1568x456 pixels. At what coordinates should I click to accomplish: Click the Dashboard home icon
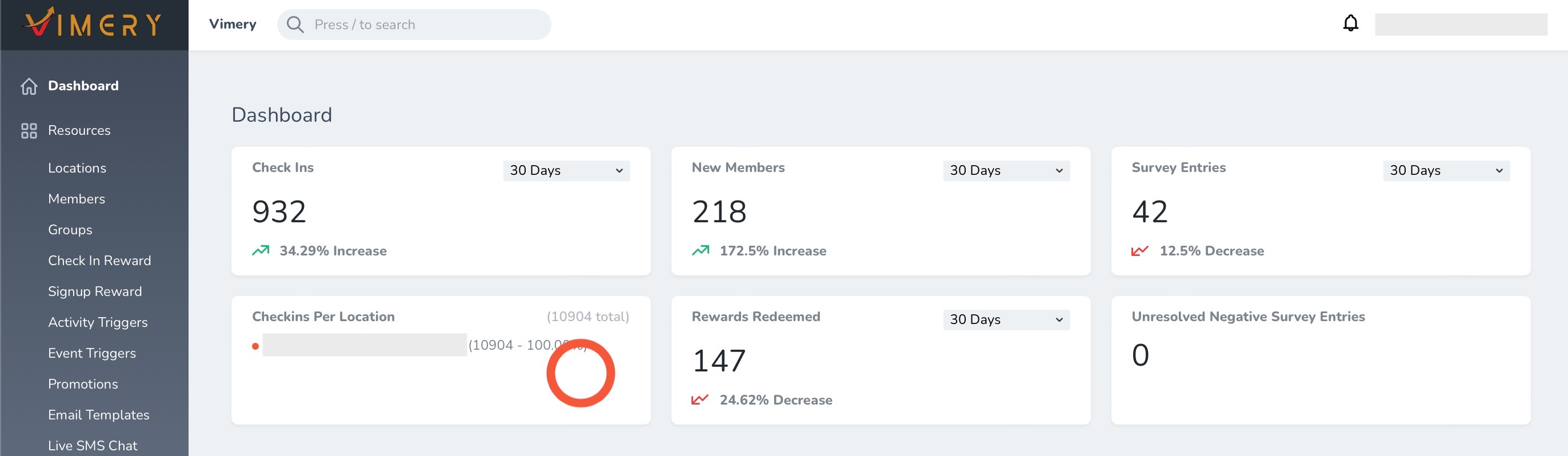click(29, 86)
